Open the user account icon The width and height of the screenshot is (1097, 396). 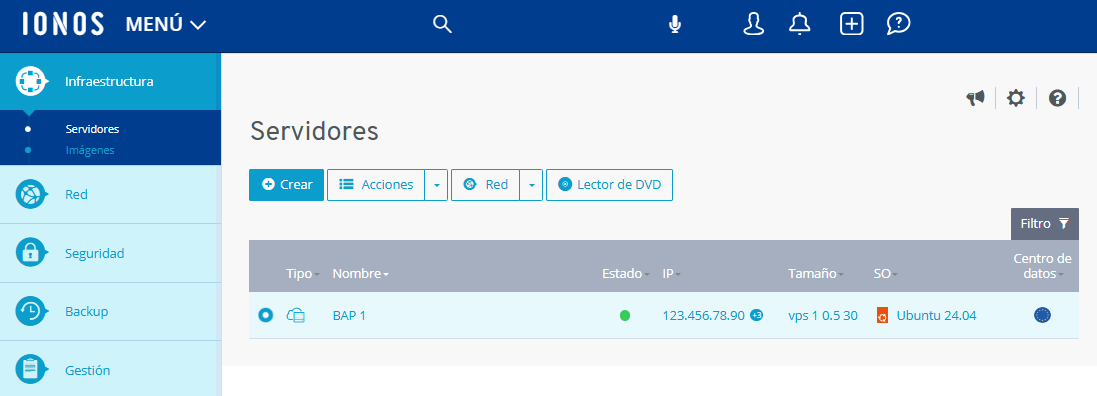753,24
